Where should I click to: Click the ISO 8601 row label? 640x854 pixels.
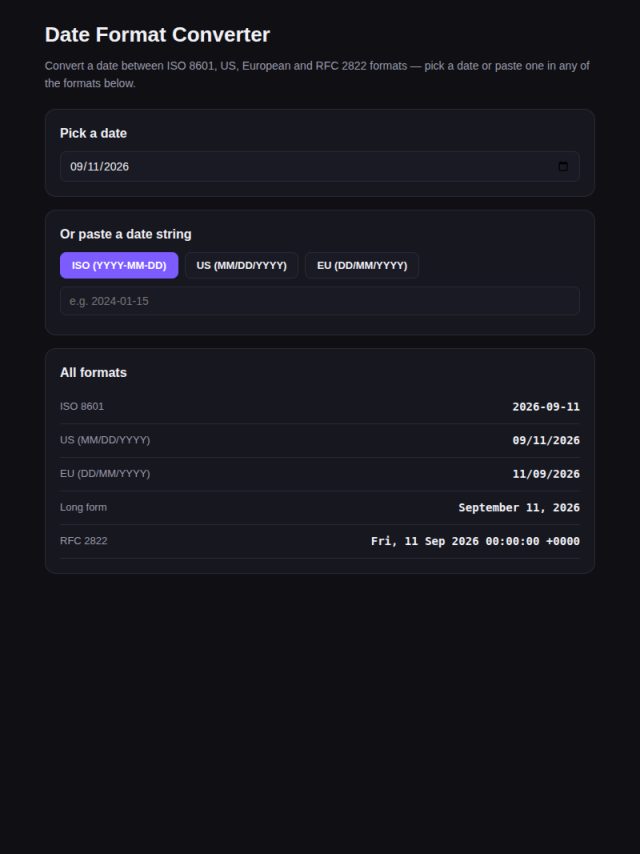click(x=82, y=406)
